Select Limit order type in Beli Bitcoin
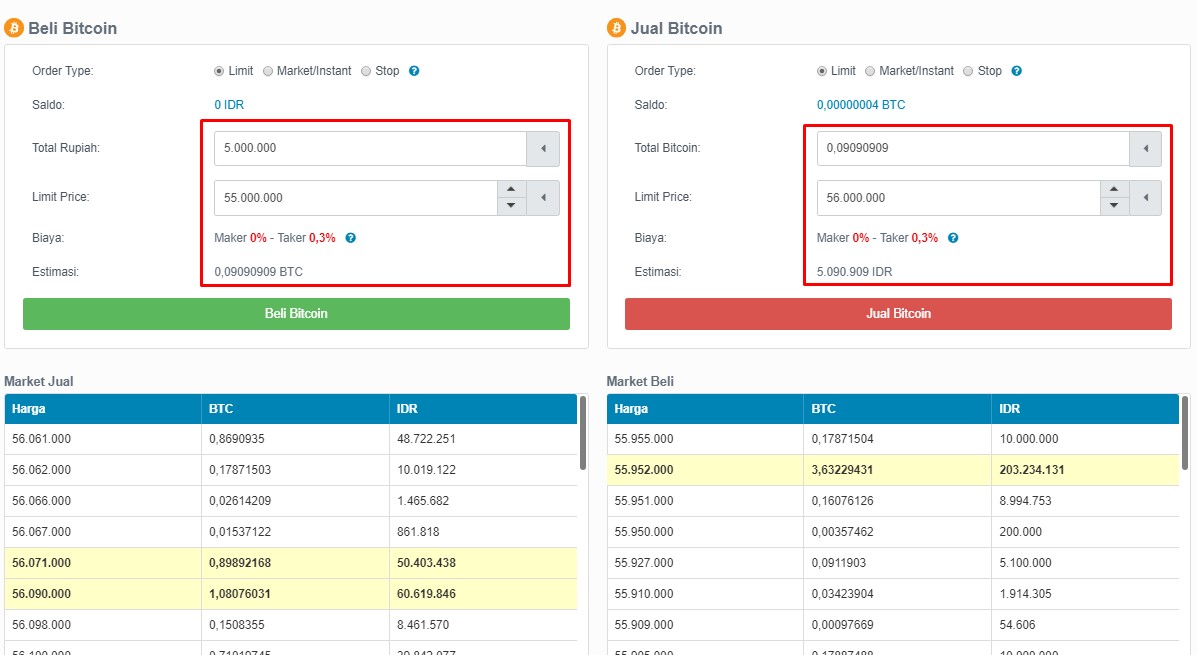 219,71
